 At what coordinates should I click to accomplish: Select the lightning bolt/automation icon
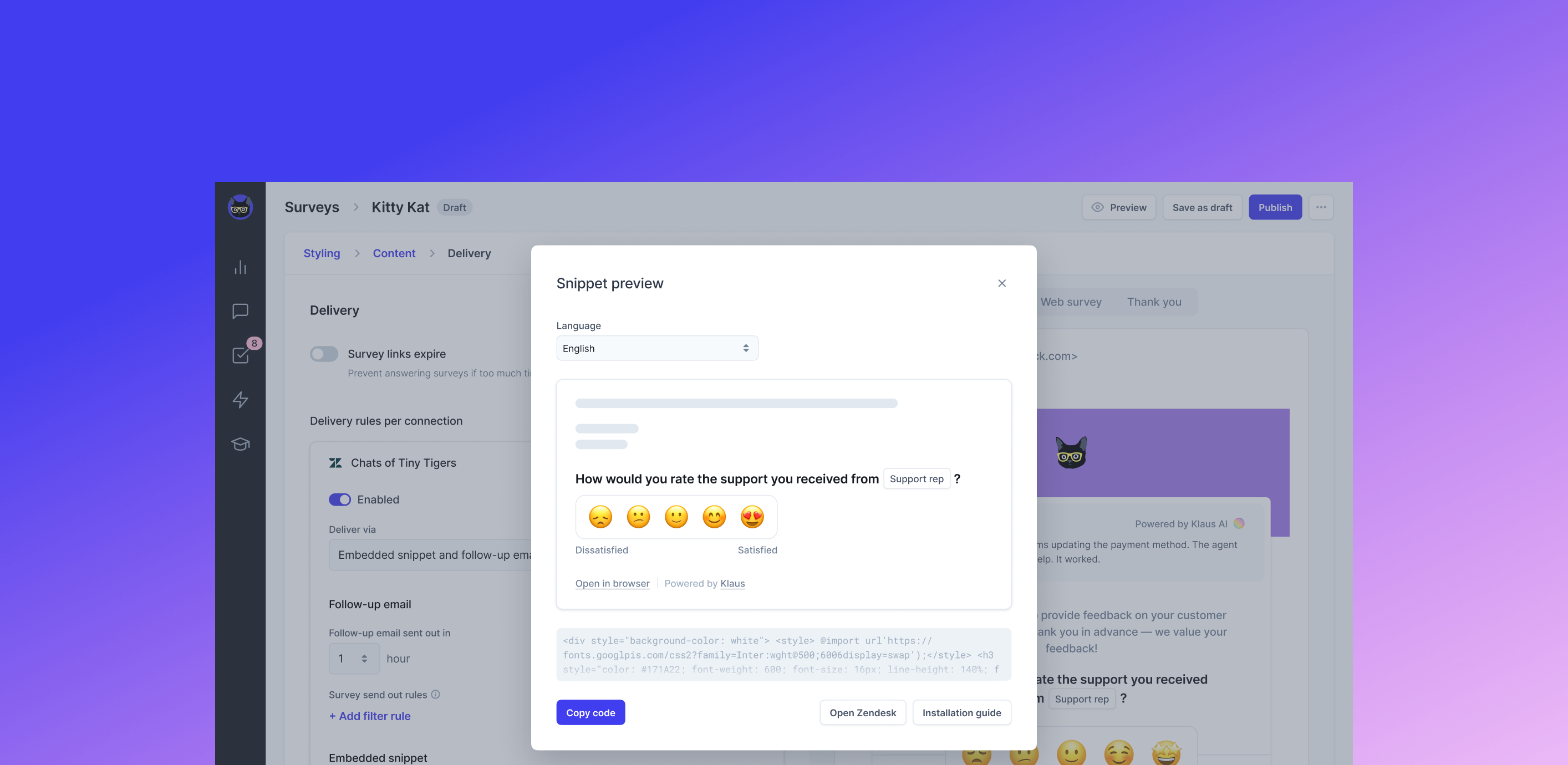[x=240, y=399]
